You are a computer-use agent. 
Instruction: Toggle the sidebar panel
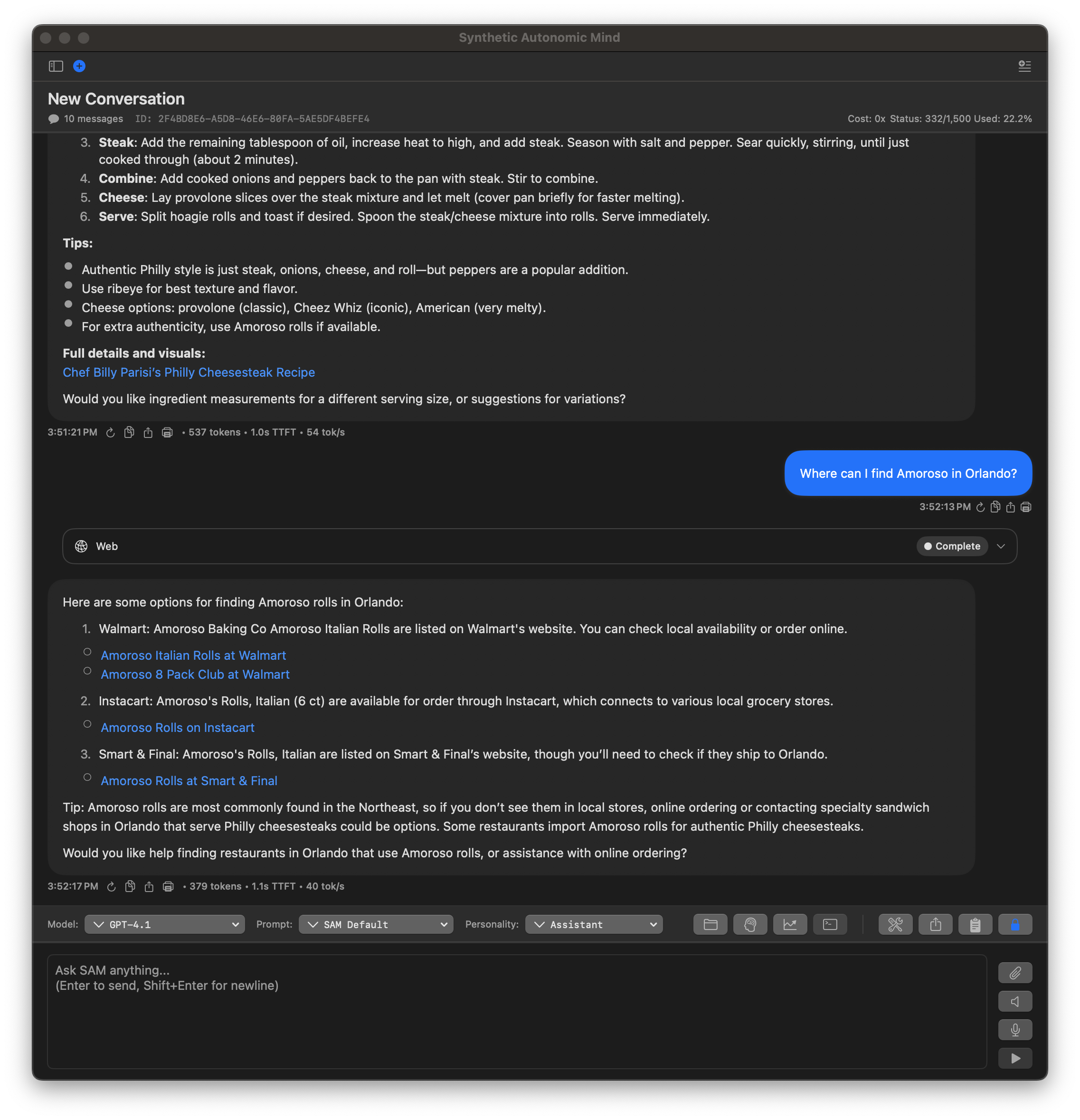tap(56, 66)
